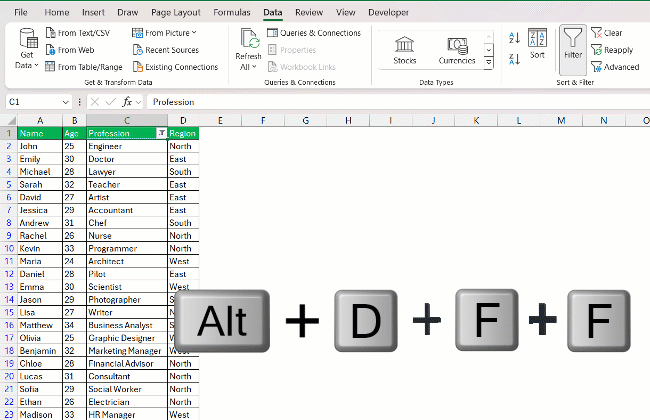Viewport: 650px width, 420px height.
Task: Select cell containing Michael
Action: [x=40, y=172]
